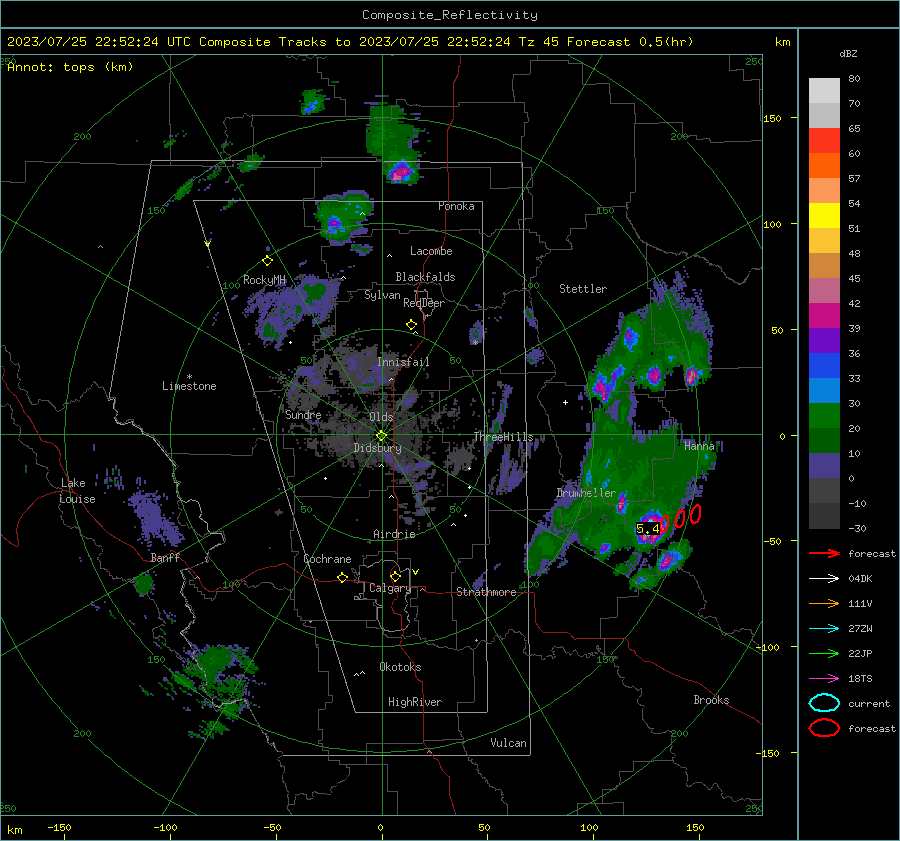Image resolution: width=900 pixels, height=841 pixels.
Task: Select the Stettler town label
Action: click(x=583, y=289)
